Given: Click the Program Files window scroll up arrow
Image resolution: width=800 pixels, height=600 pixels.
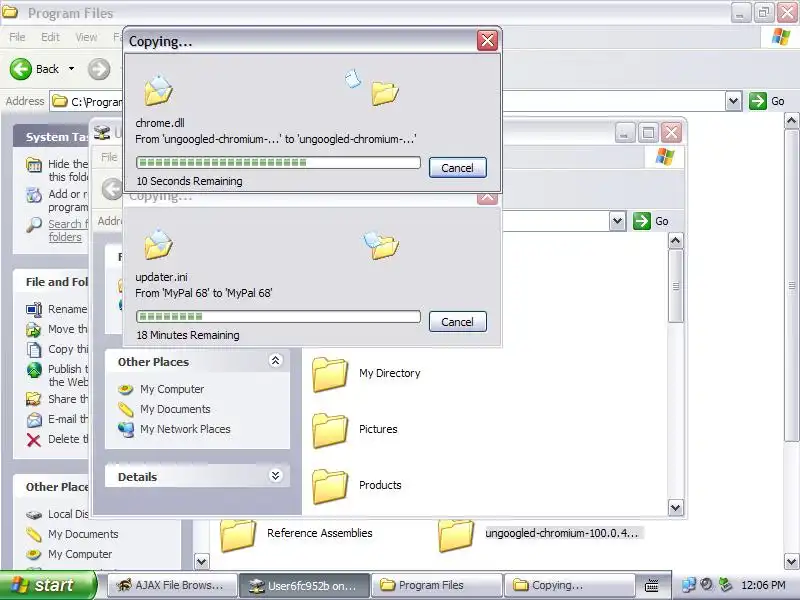Looking at the screenshot, I should (791, 121).
